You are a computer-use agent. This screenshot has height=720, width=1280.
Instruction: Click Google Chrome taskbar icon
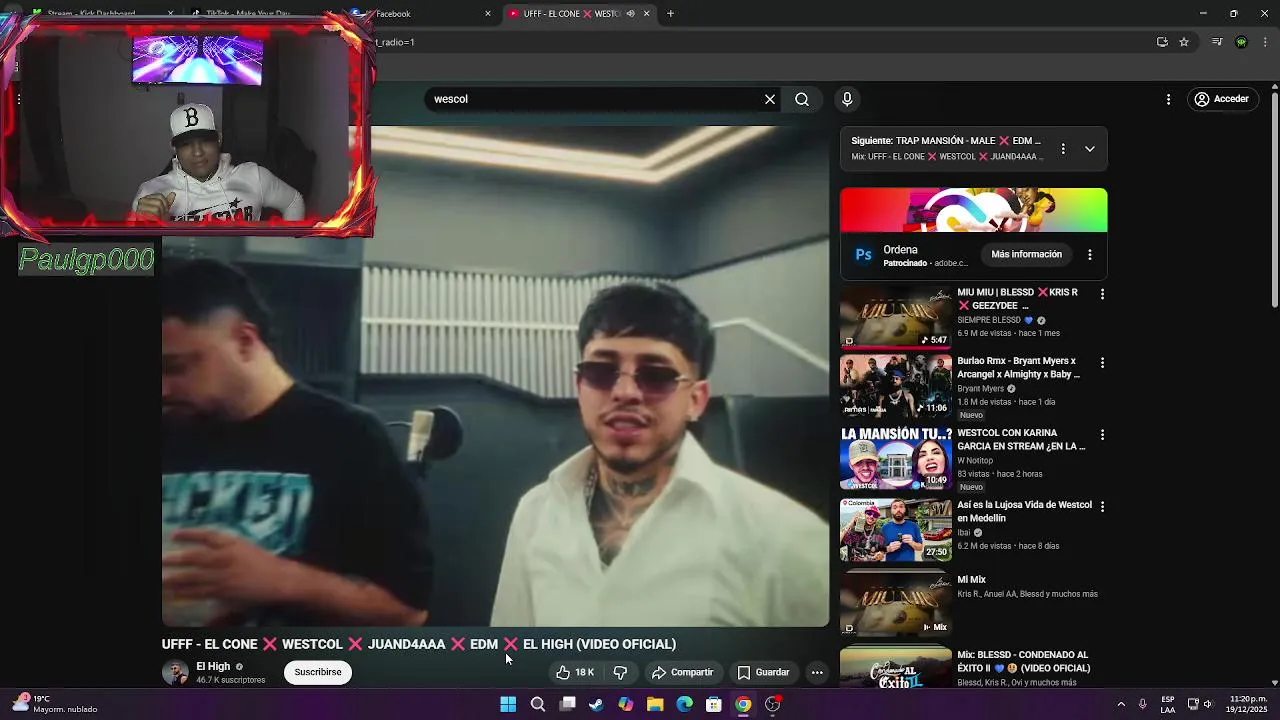743,705
